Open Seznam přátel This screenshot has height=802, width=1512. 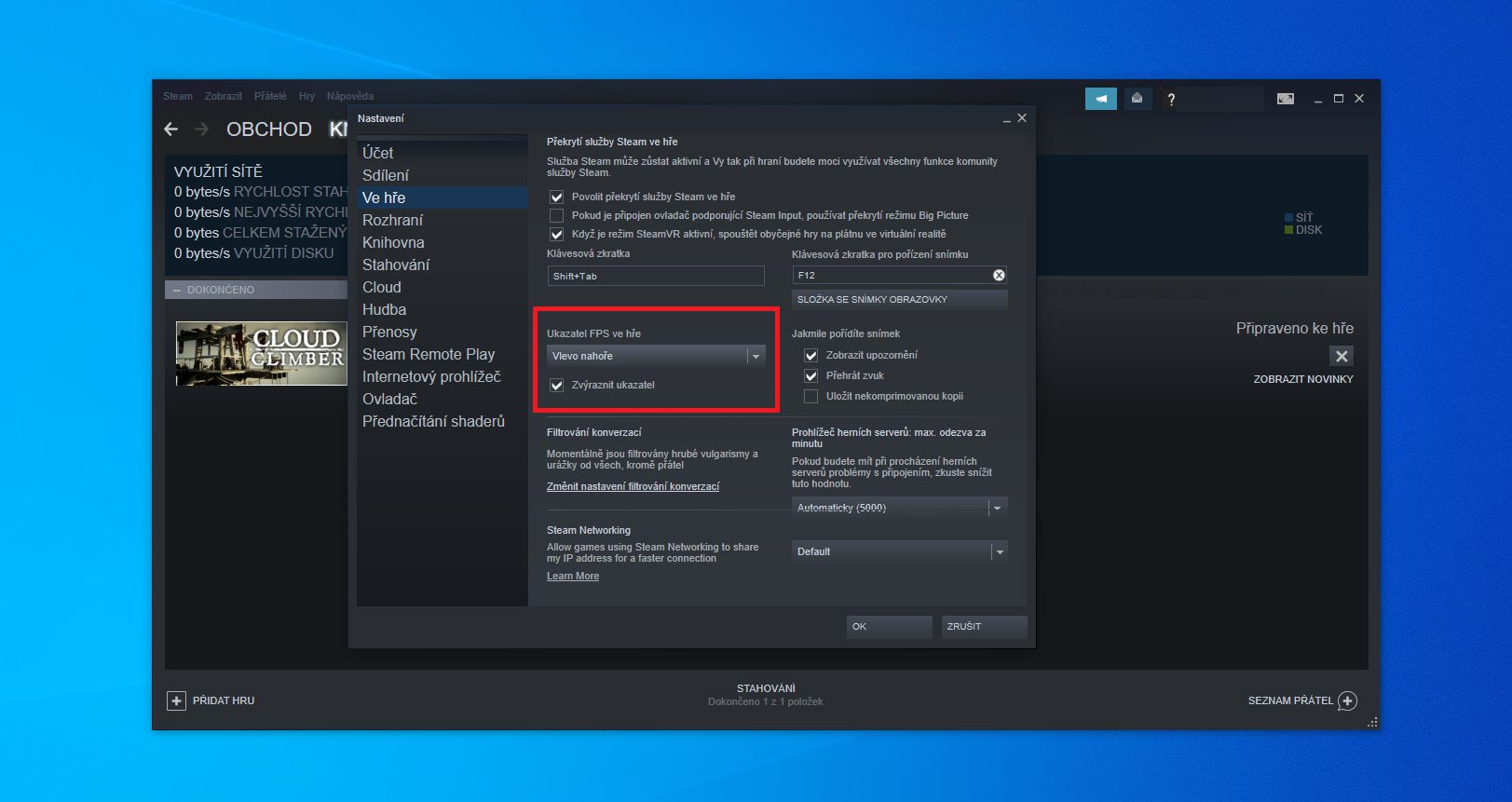coord(1290,700)
